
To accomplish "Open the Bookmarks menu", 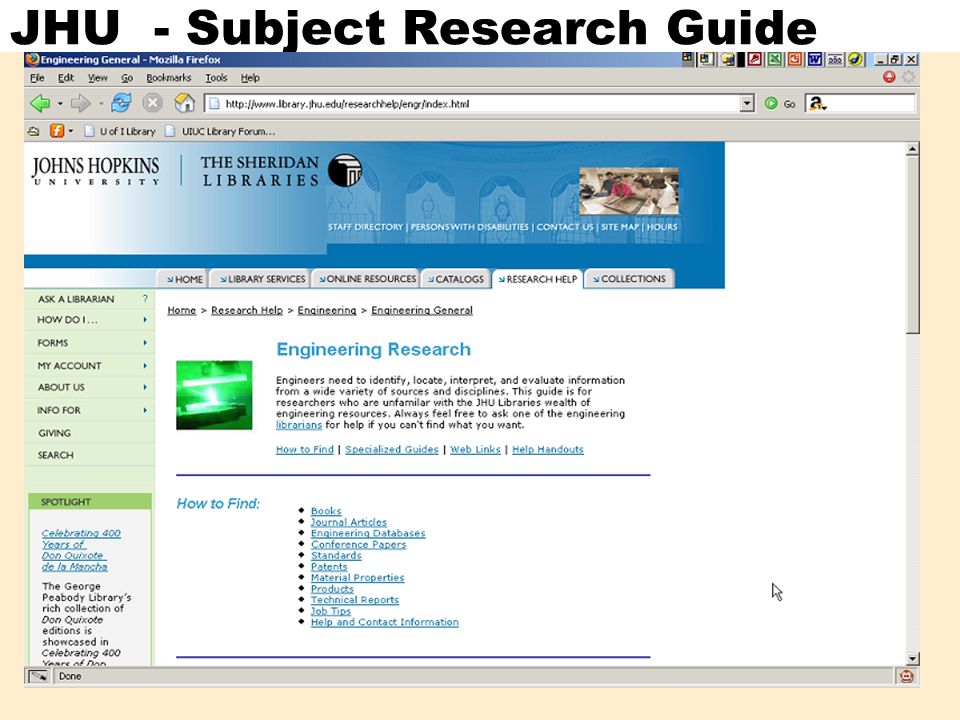I will click(168, 78).
